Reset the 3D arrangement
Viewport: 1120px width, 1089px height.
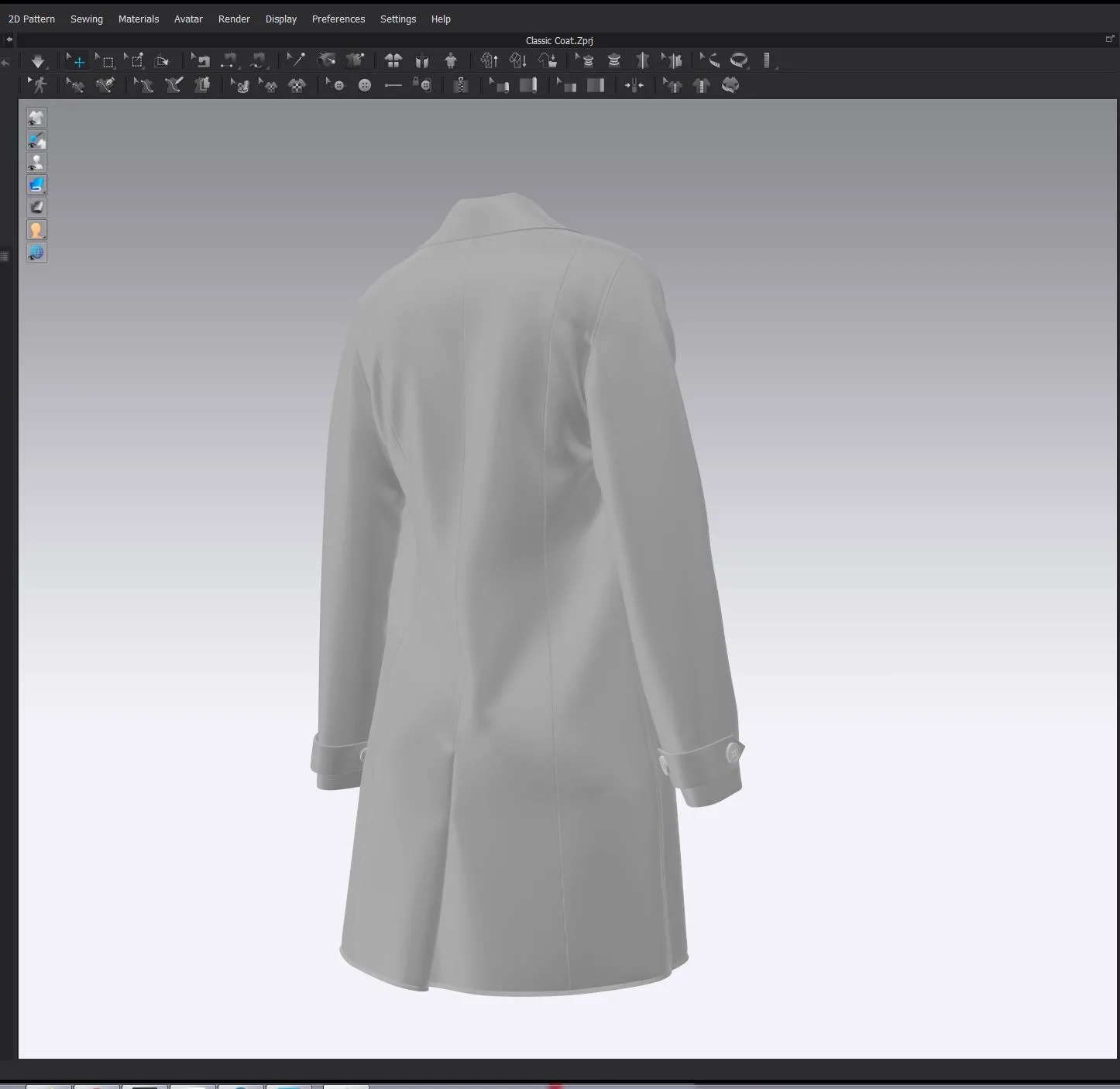click(x=422, y=61)
